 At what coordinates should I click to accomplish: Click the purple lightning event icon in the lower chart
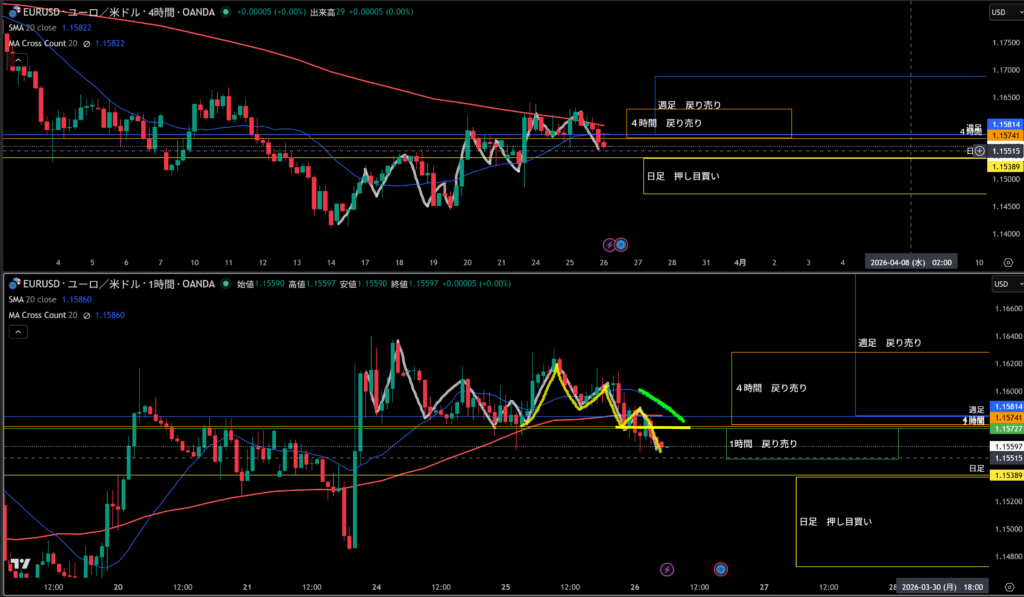tap(668, 569)
